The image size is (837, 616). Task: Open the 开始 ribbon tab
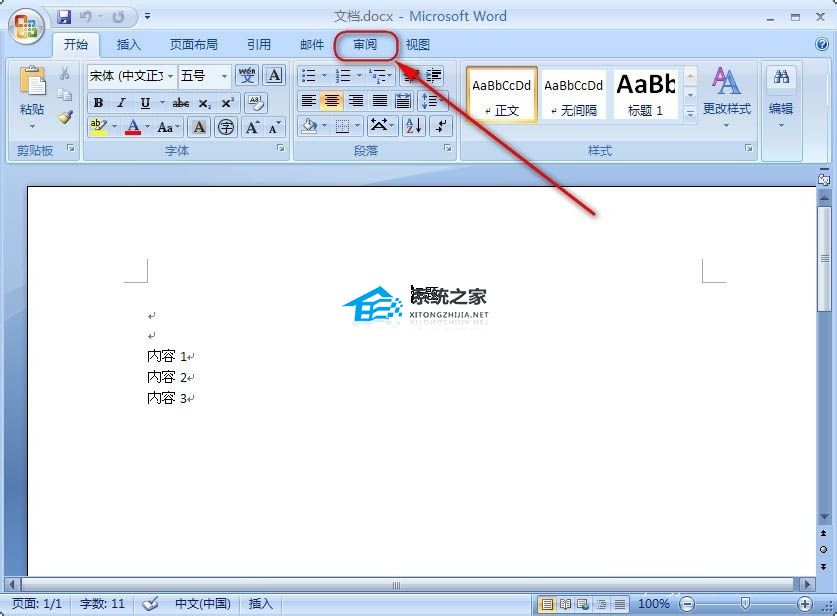(76, 44)
